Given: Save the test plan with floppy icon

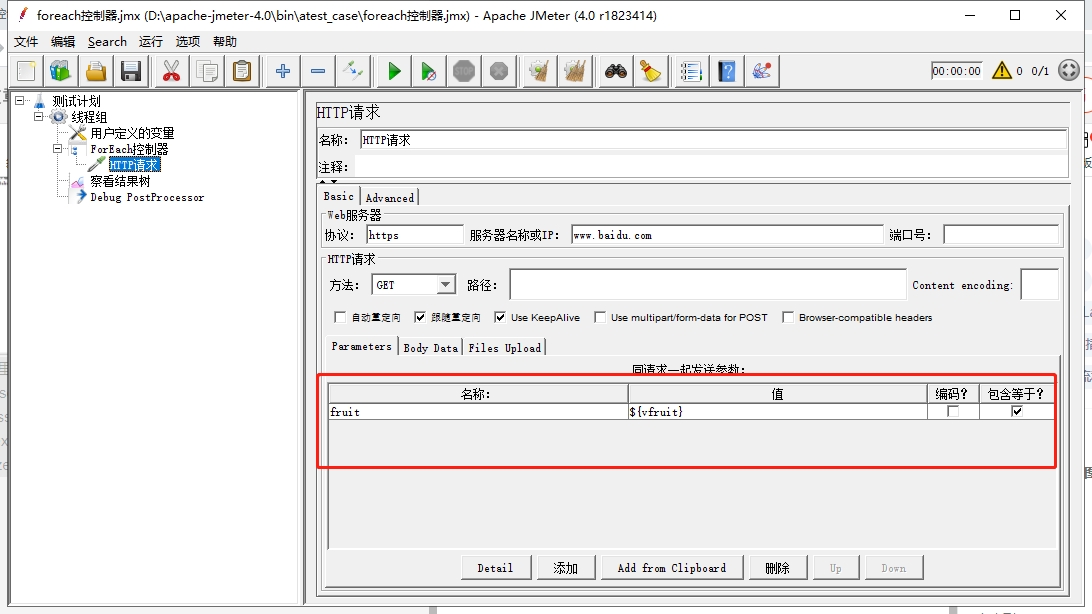Looking at the screenshot, I should point(131,71).
